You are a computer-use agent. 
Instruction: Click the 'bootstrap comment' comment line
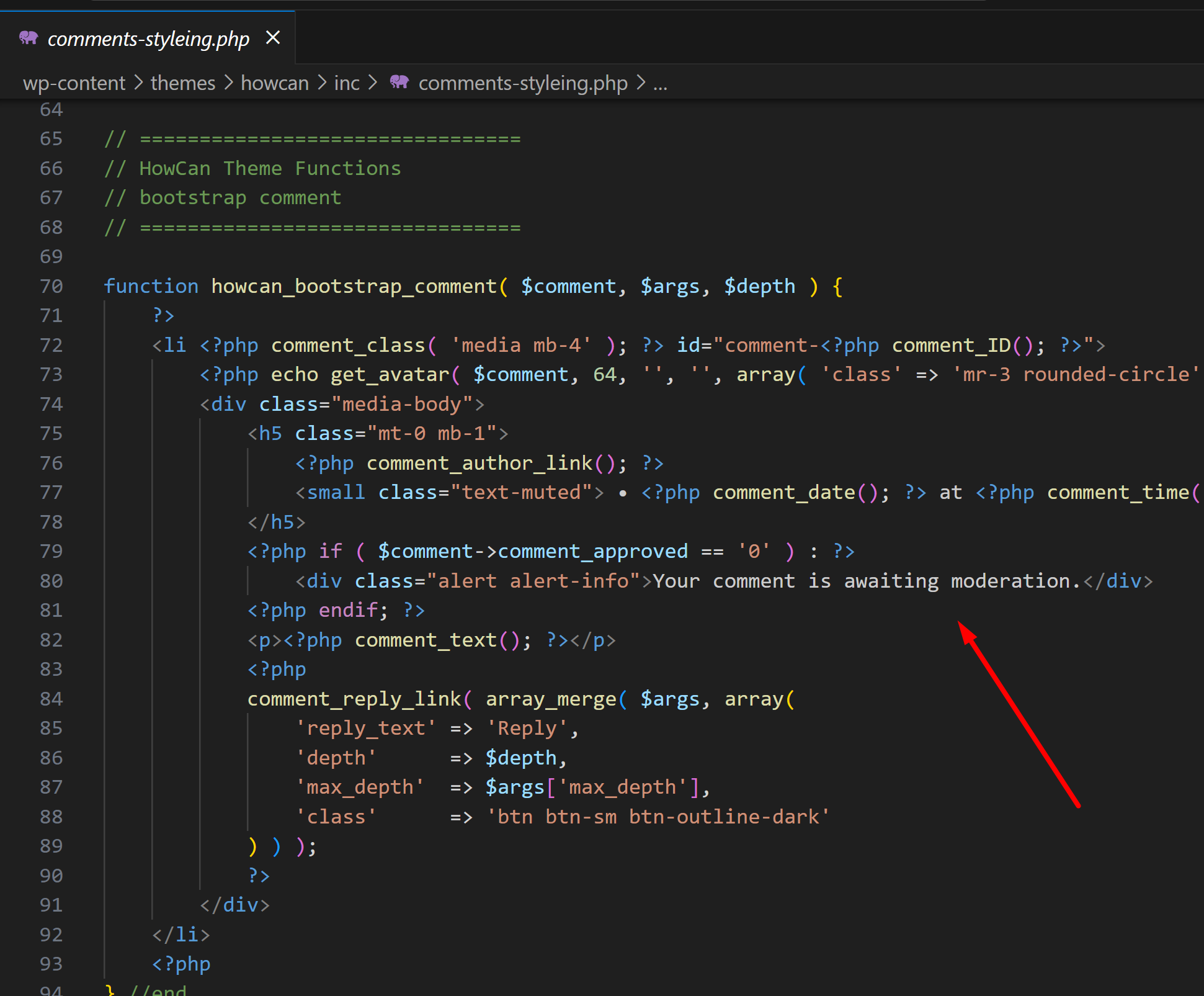tap(223, 197)
